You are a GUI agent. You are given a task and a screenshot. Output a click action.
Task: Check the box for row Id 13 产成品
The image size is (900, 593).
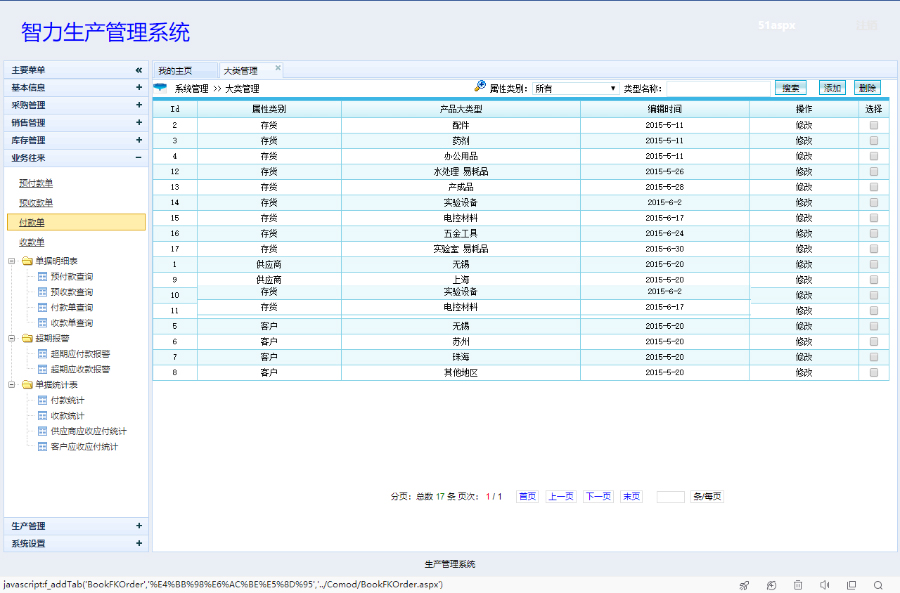(x=874, y=187)
